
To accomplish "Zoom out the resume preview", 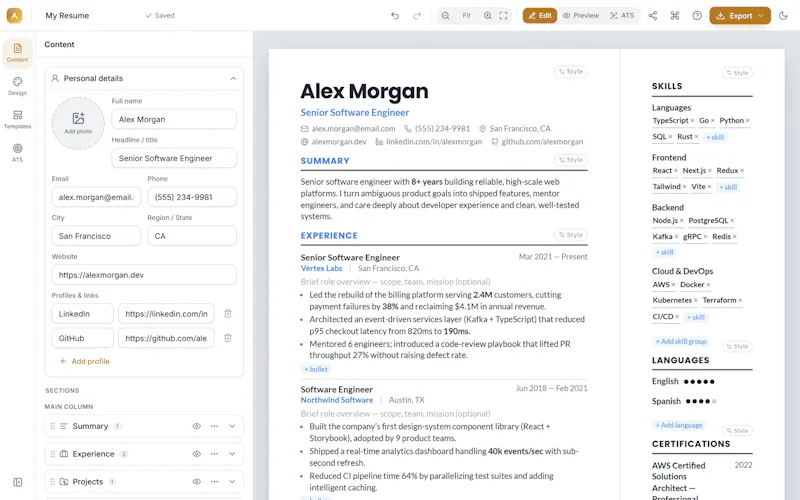I will pos(445,16).
